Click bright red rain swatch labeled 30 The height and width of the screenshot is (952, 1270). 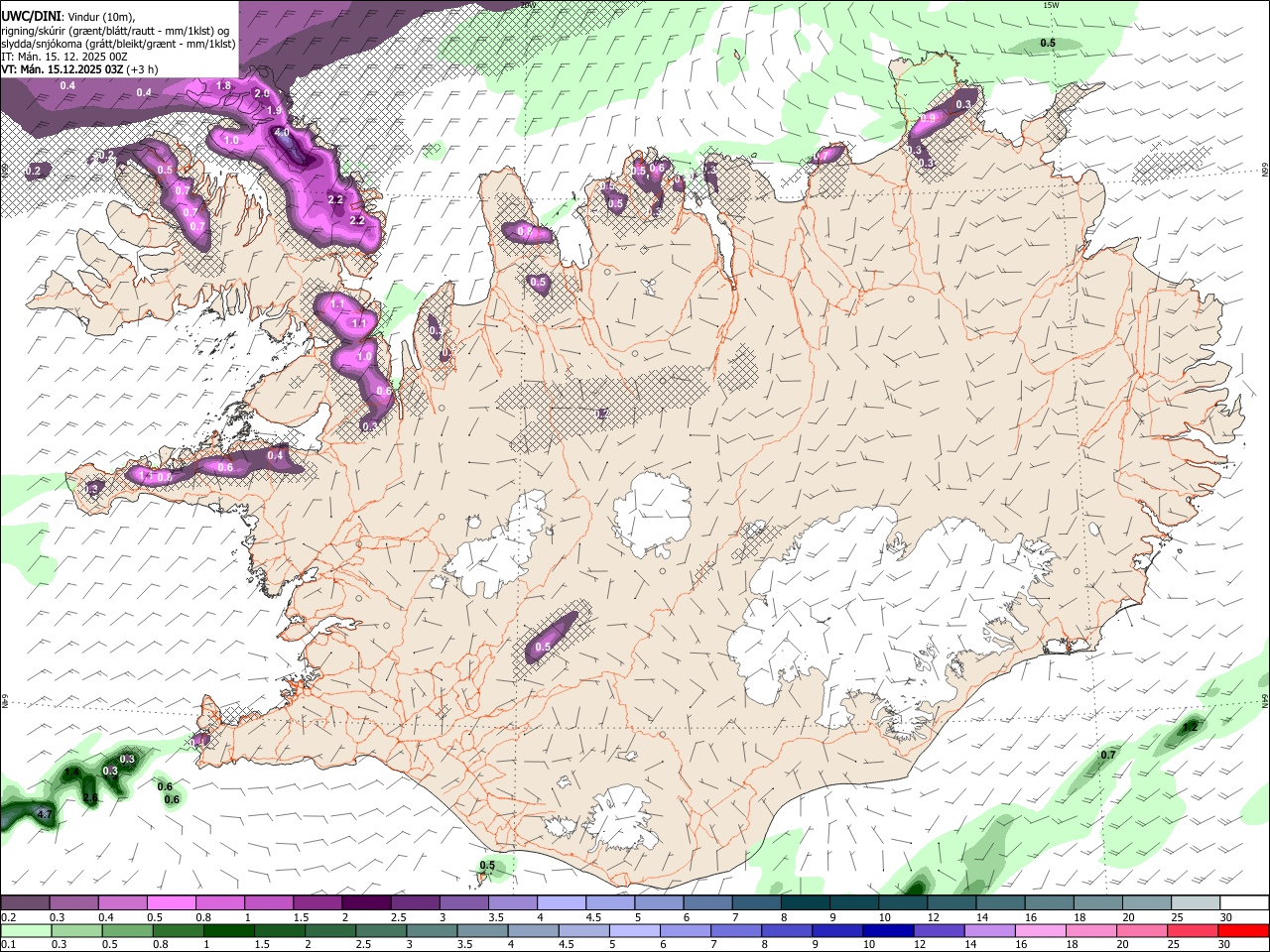click(x=1243, y=930)
